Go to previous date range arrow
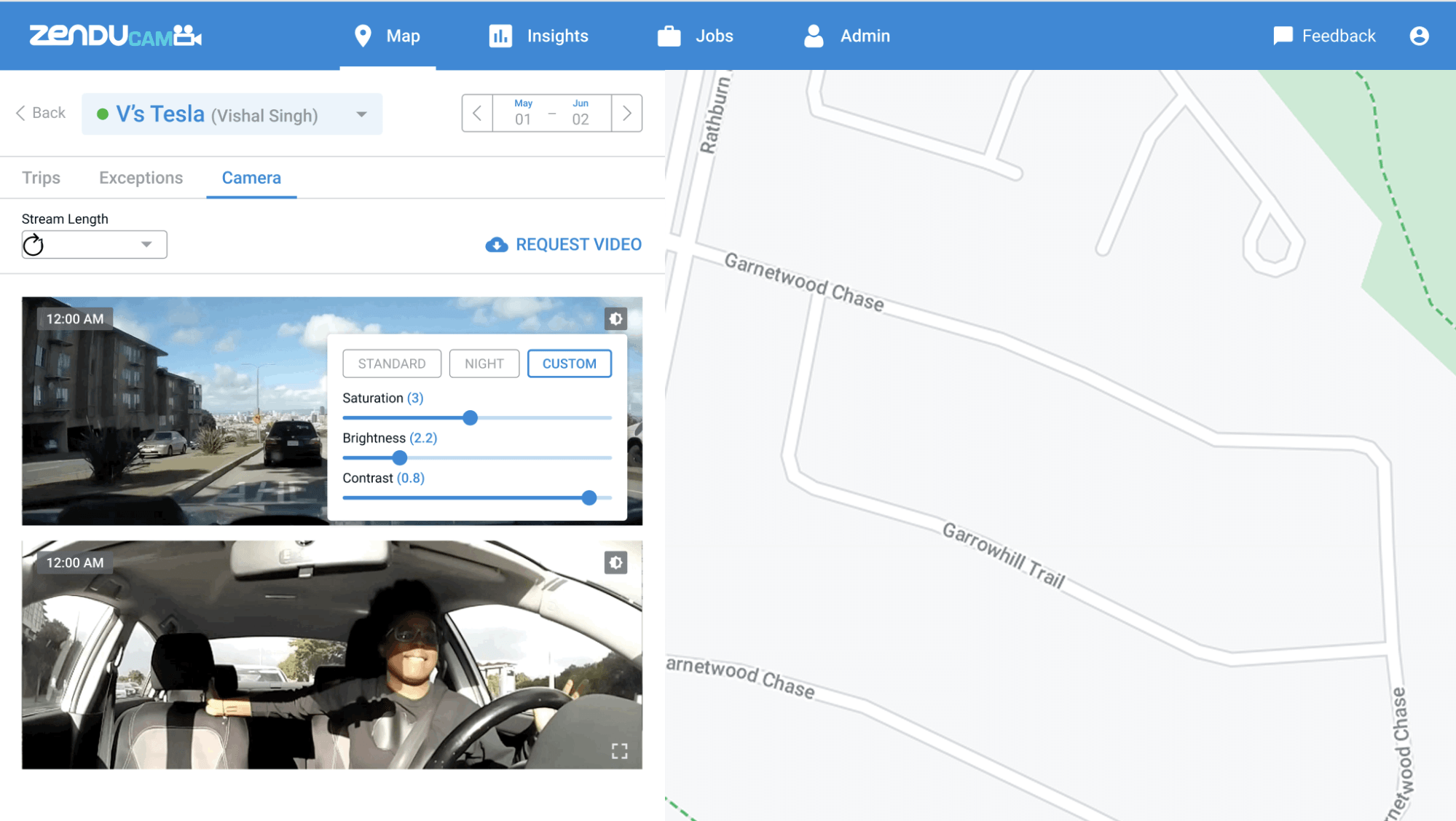This screenshot has width=1456, height=821. point(477,113)
